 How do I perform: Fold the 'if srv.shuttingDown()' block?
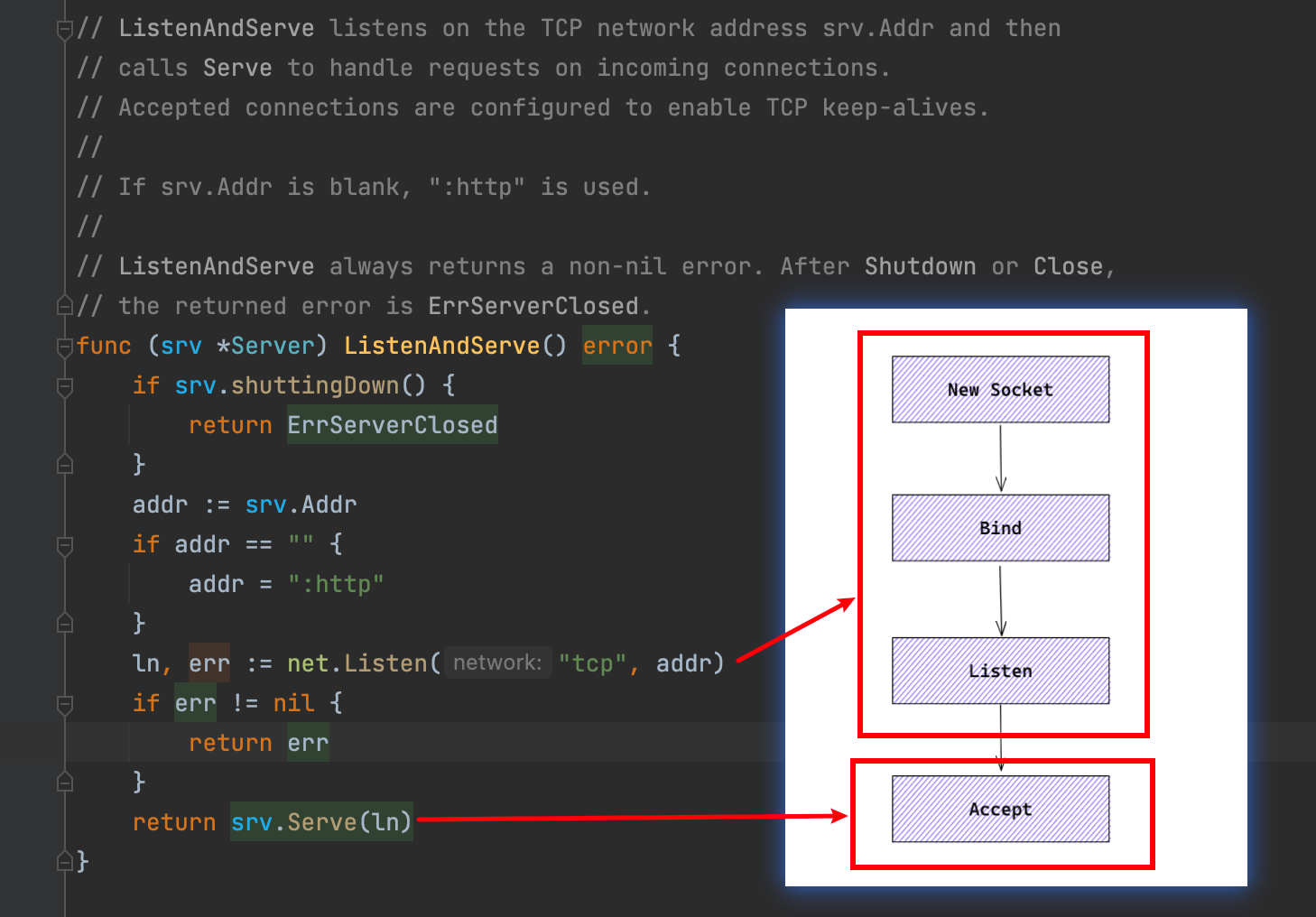[x=64, y=387]
